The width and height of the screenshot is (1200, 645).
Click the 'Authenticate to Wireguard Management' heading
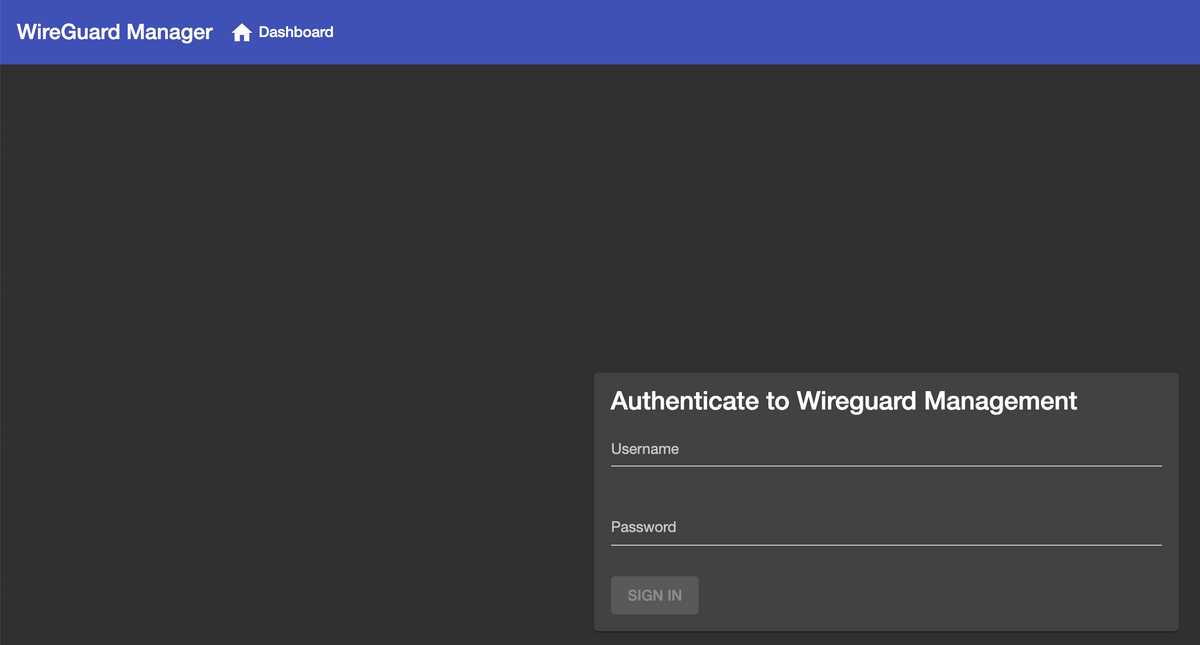click(844, 401)
